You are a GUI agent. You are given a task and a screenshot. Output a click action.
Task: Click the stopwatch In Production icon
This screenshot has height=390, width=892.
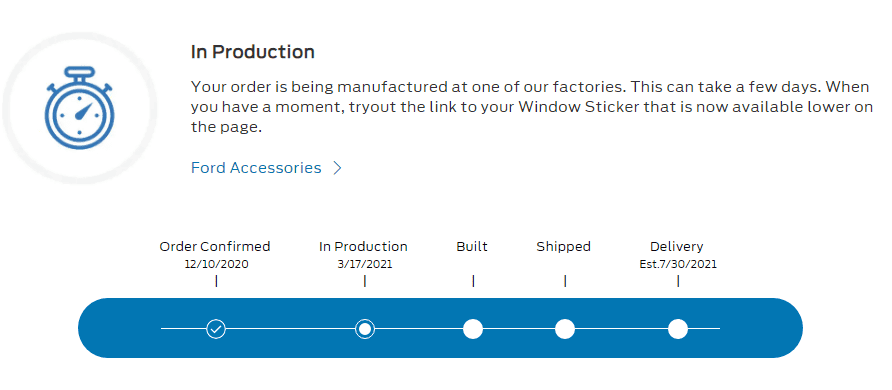[x=80, y=107]
